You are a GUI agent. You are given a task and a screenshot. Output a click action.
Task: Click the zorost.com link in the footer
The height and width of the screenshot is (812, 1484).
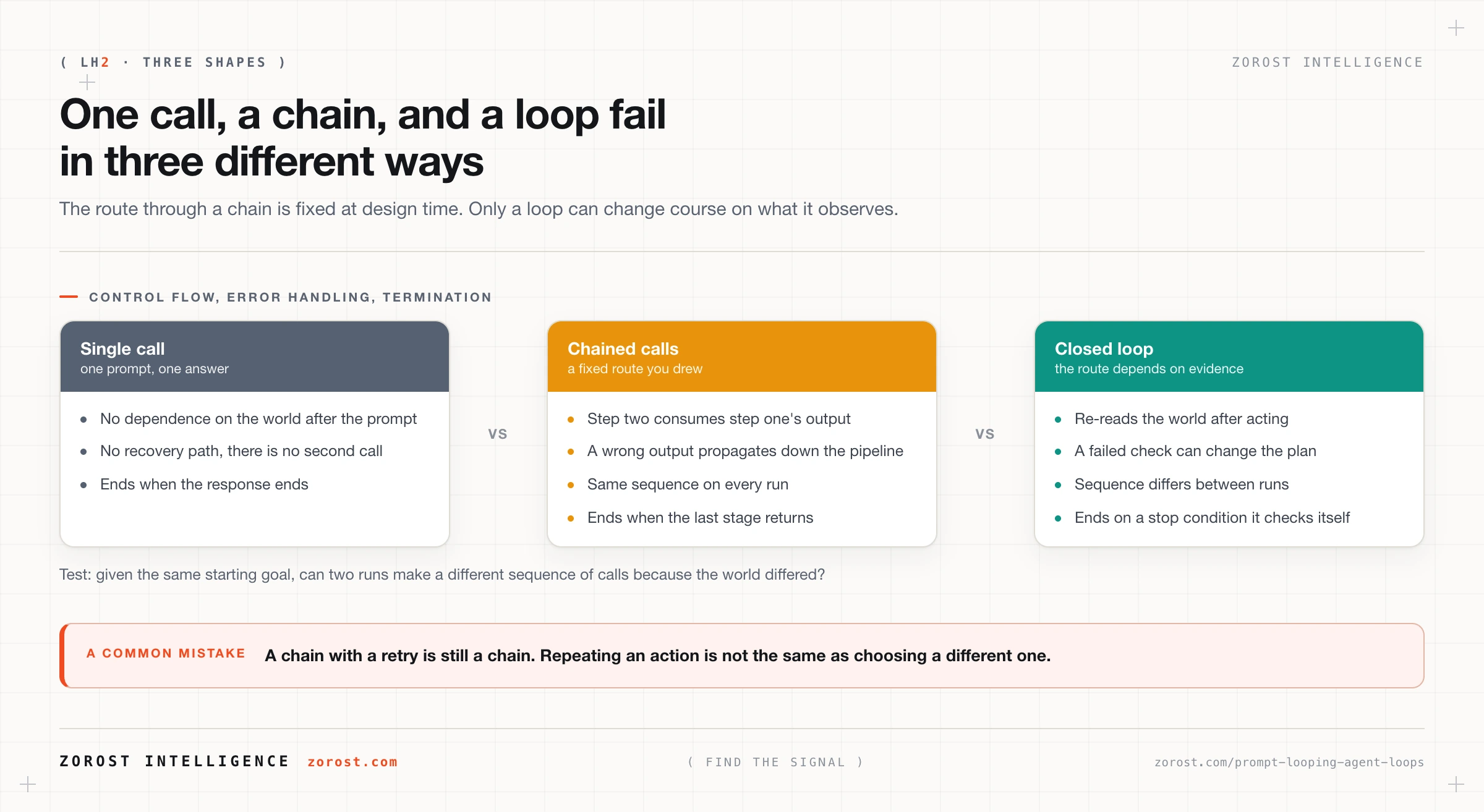pos(352,762)
